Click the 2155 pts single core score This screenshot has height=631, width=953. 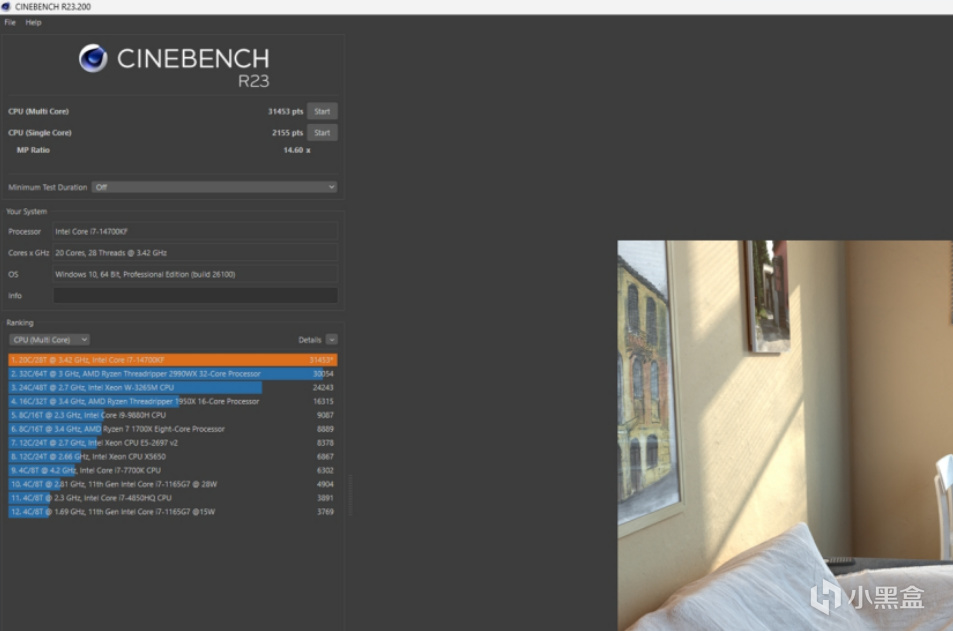[287, 133]
